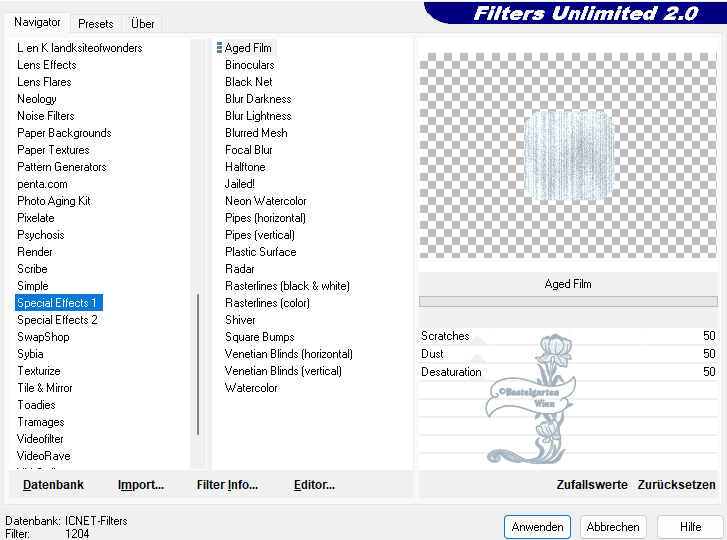Select the Binoculars filter
This screenshot has width=727, height=540.
click(x=249, y=65)
